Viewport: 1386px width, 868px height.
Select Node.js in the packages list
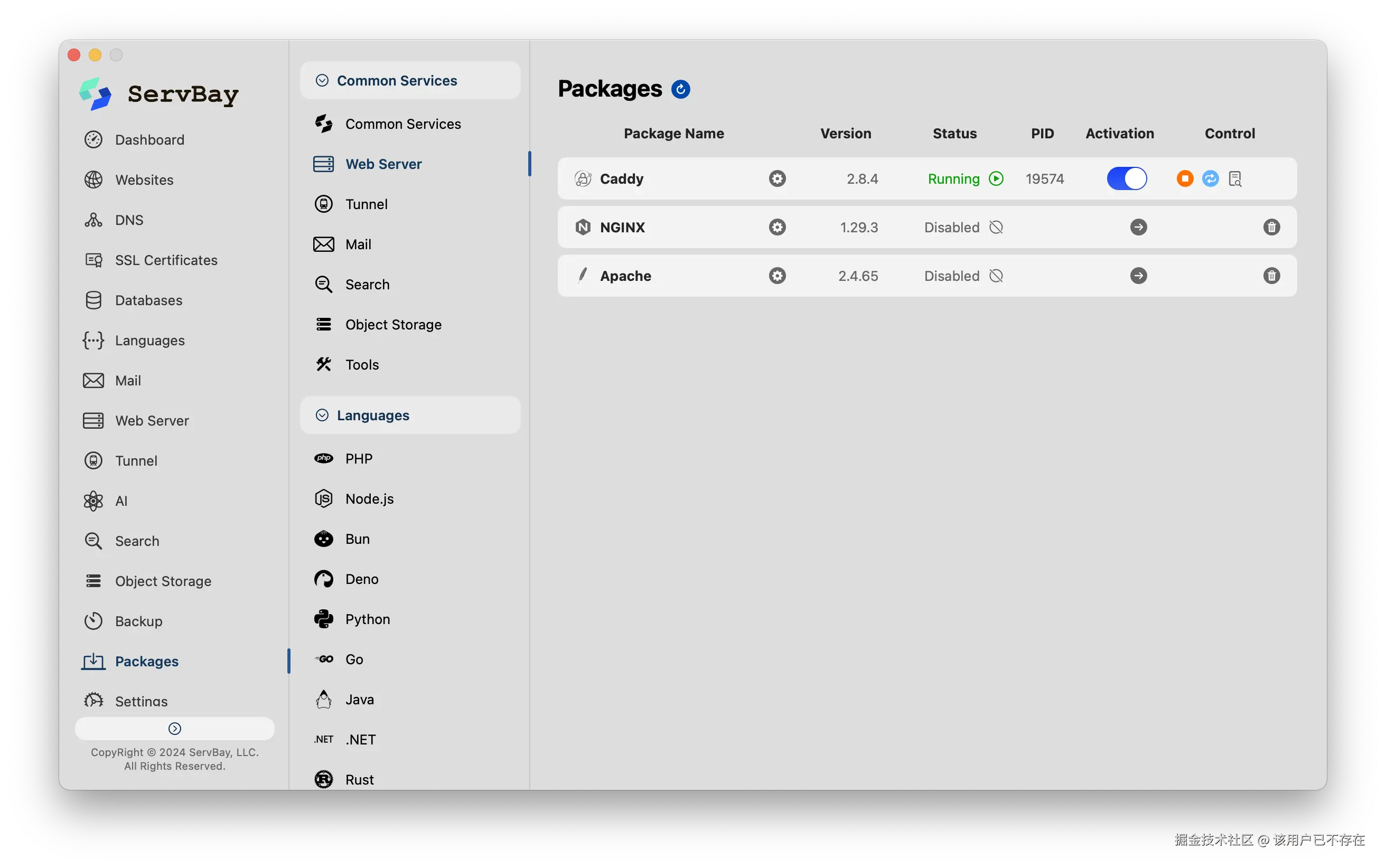point(369,499)
